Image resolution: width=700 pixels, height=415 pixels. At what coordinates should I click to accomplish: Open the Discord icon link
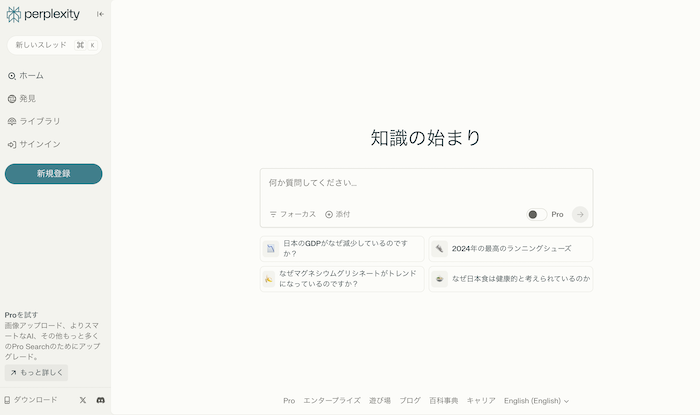pos(100,400)
